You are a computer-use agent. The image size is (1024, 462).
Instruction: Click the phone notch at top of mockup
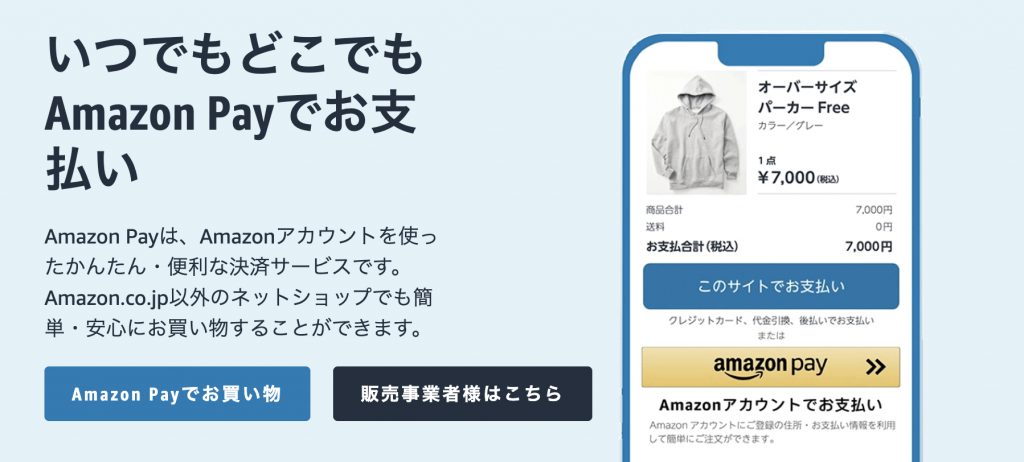(771, 53)
